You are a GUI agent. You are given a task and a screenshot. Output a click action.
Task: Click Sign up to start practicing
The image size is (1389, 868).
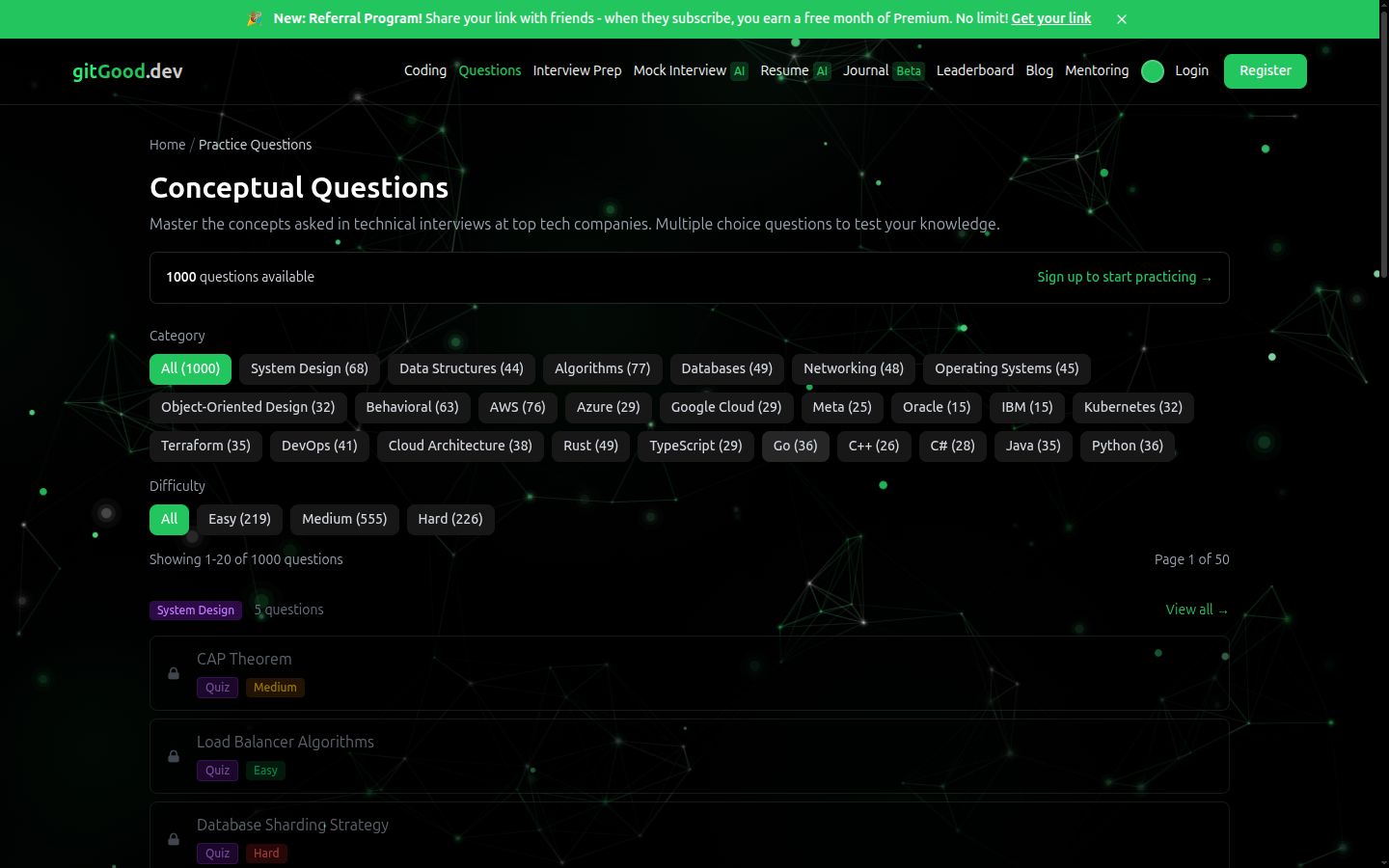pyautogui.click(x=1125, y=277)
